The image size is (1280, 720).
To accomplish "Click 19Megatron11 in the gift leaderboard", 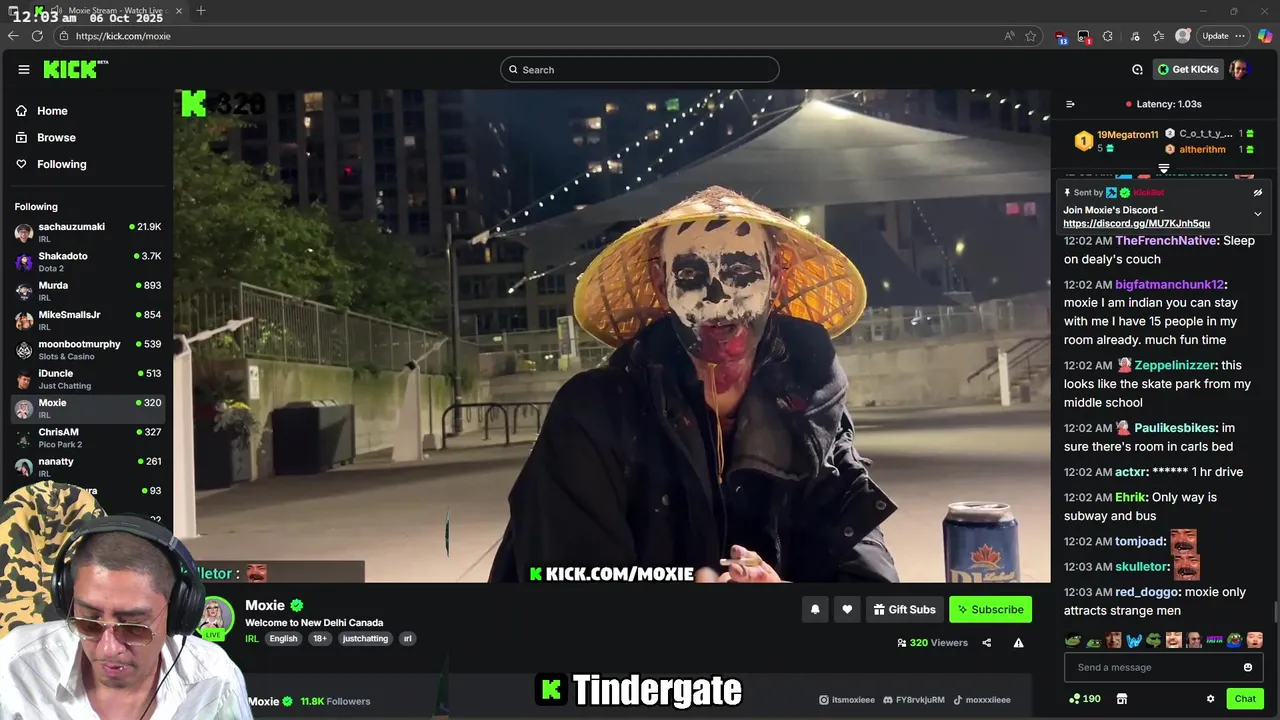I will [x=1127, y=134].
